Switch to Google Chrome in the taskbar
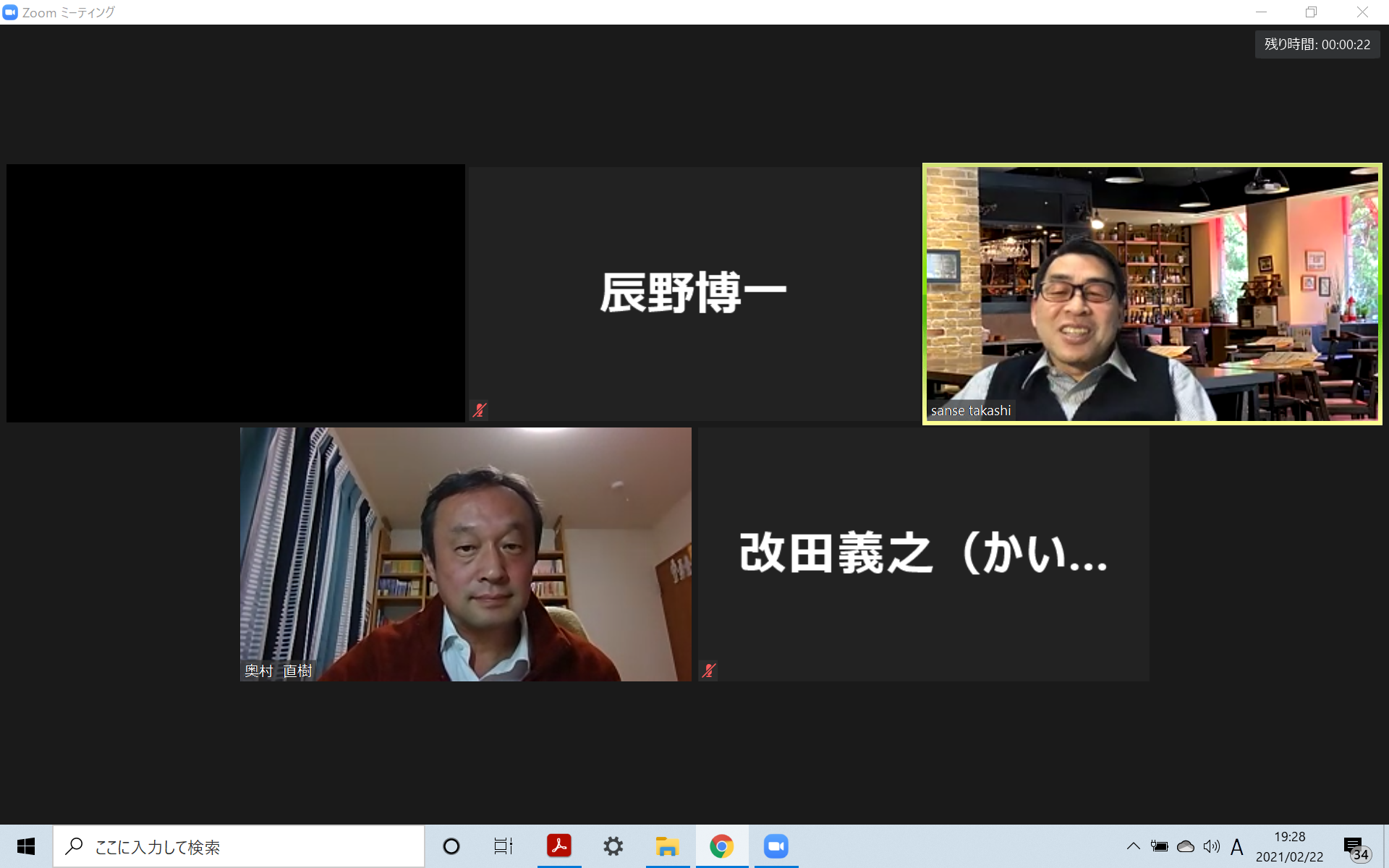 (x=722, y=846)
